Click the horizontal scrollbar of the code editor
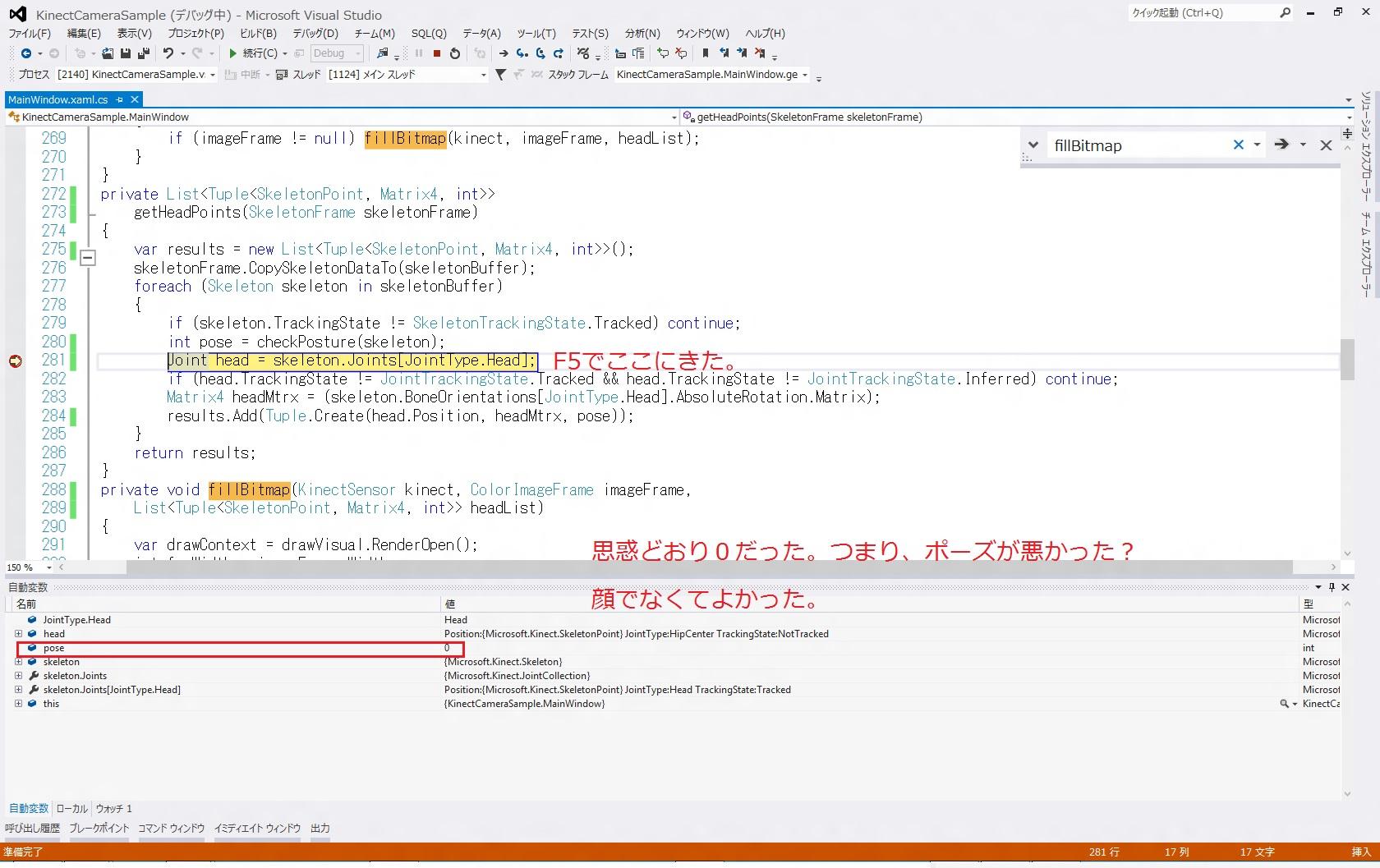Image resolution: width=1380 pixels, height=868 pixels. (x=706, y=567)
